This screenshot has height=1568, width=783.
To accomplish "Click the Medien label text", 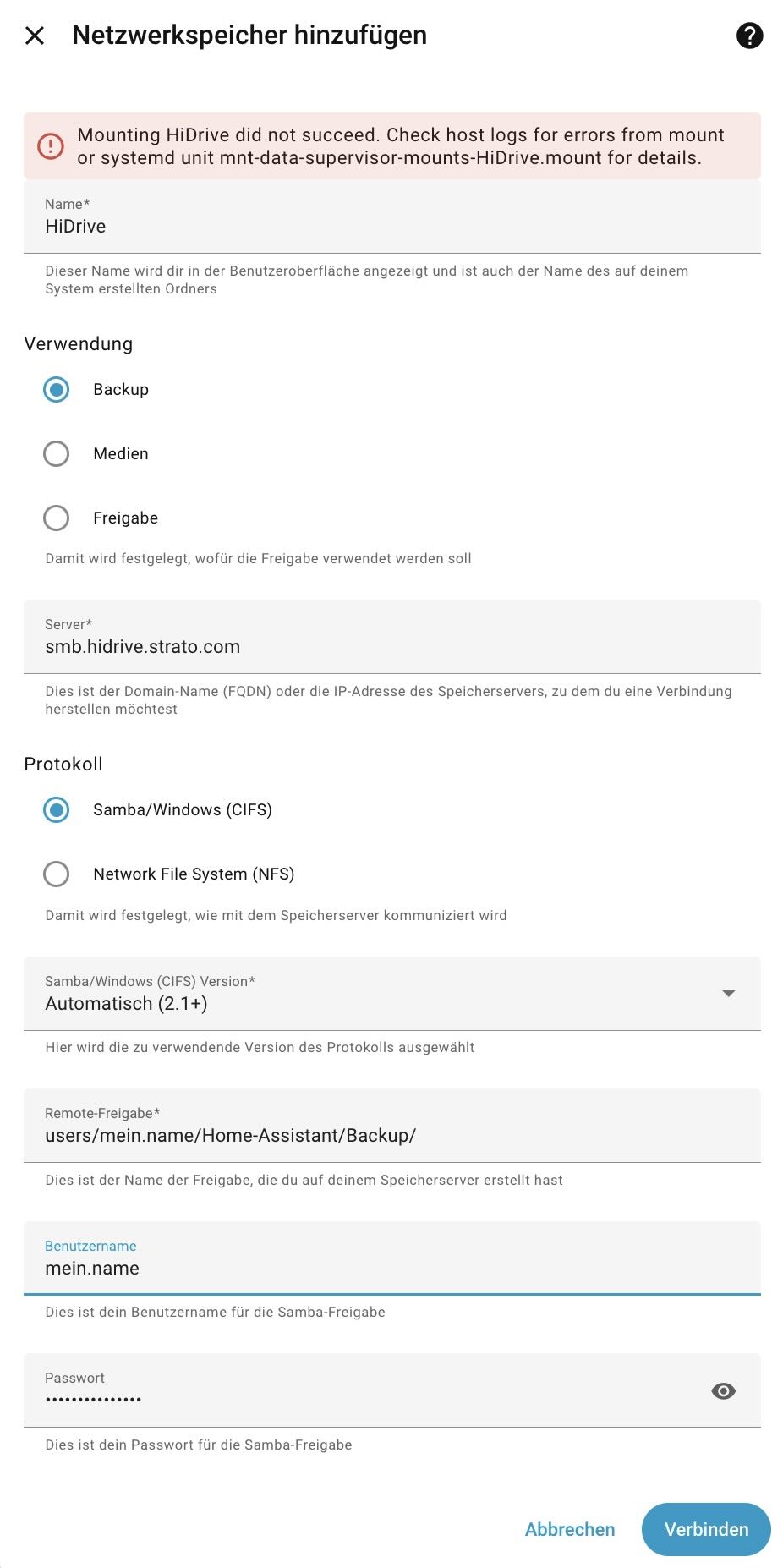I will [x=121, y=454].
